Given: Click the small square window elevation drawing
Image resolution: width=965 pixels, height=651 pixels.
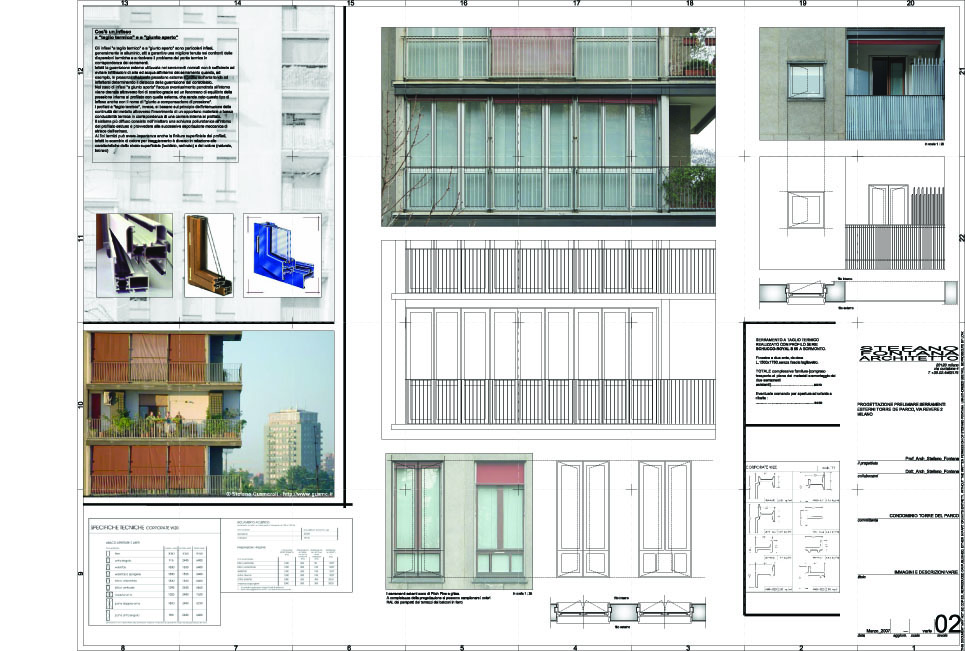Looking at the screenshot, I should (x=804, y=210).
